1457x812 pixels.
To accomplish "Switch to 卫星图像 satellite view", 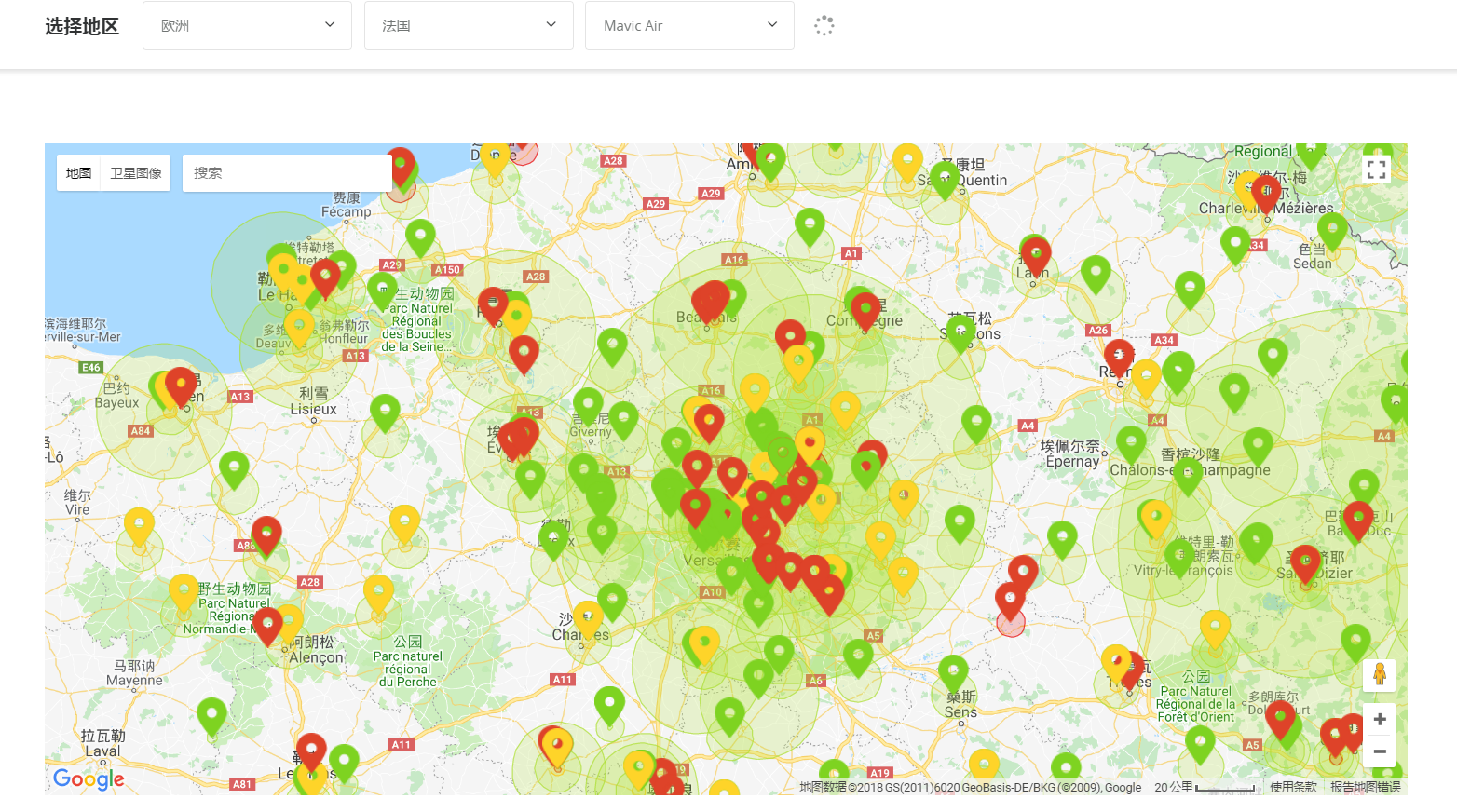I will (x=136, y=173).
